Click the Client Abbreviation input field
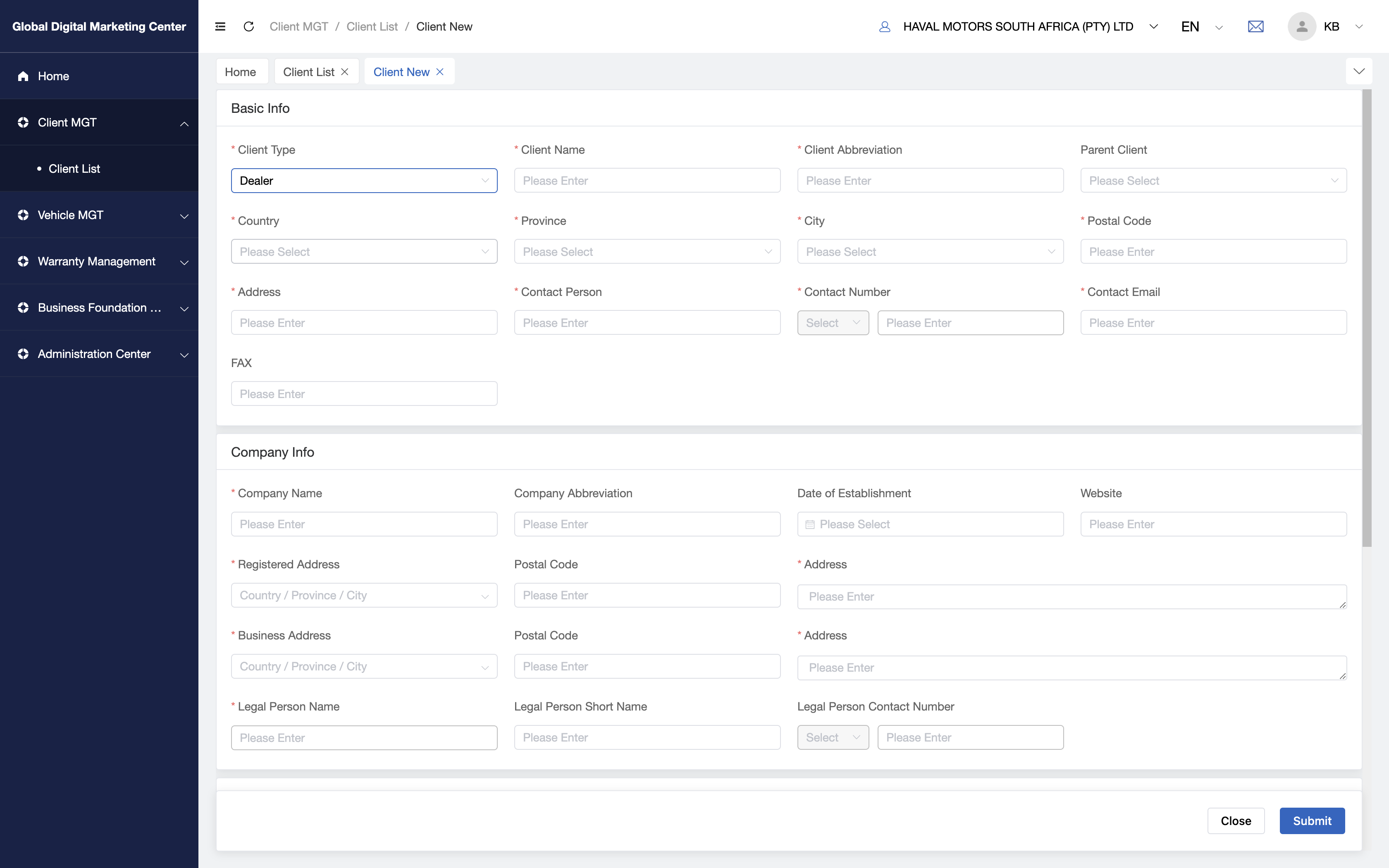1389x868 pixels. (x=930, y=181)
